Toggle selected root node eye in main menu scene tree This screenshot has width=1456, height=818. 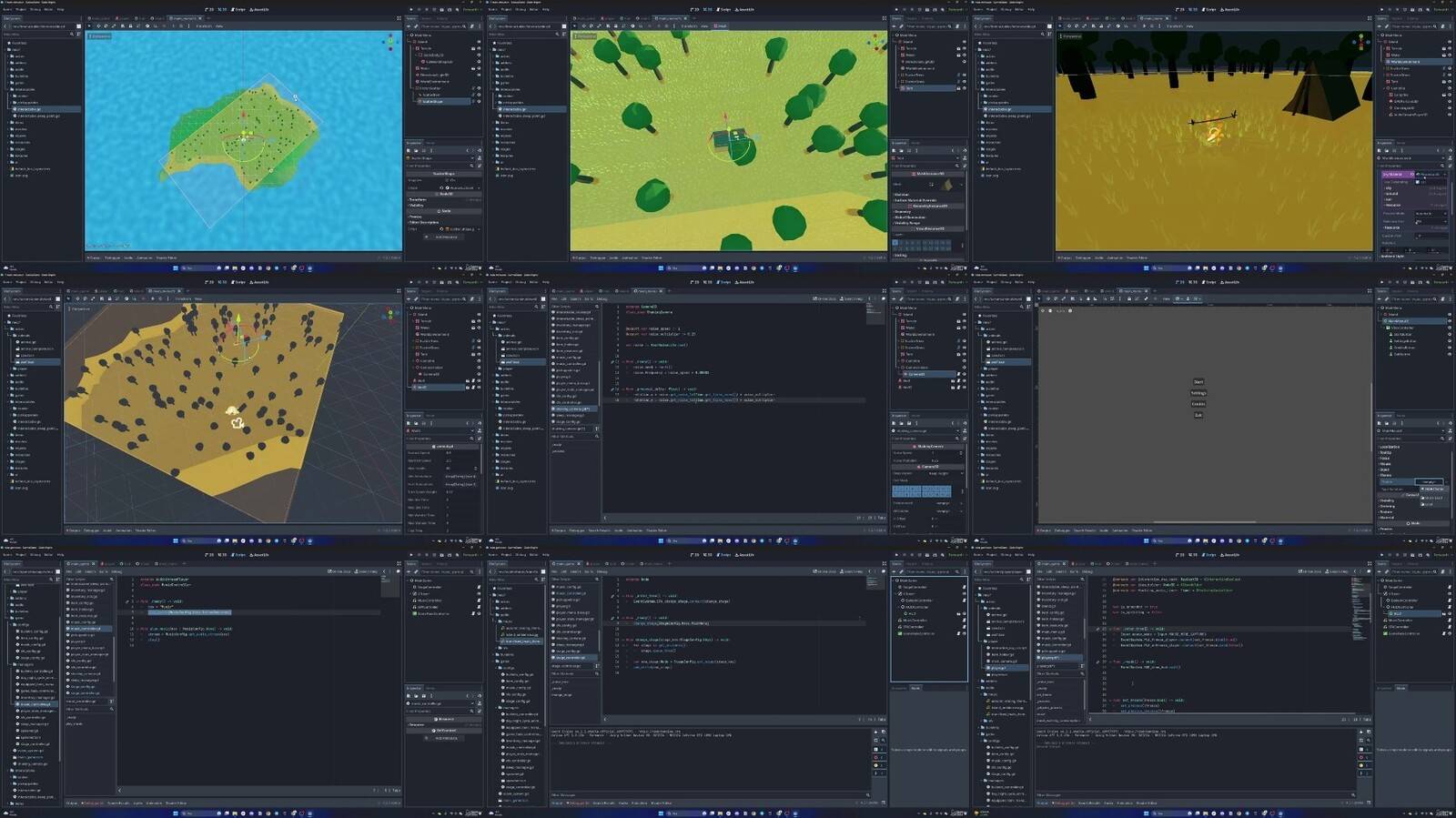pyautogui.click(x=1450, y=321)
